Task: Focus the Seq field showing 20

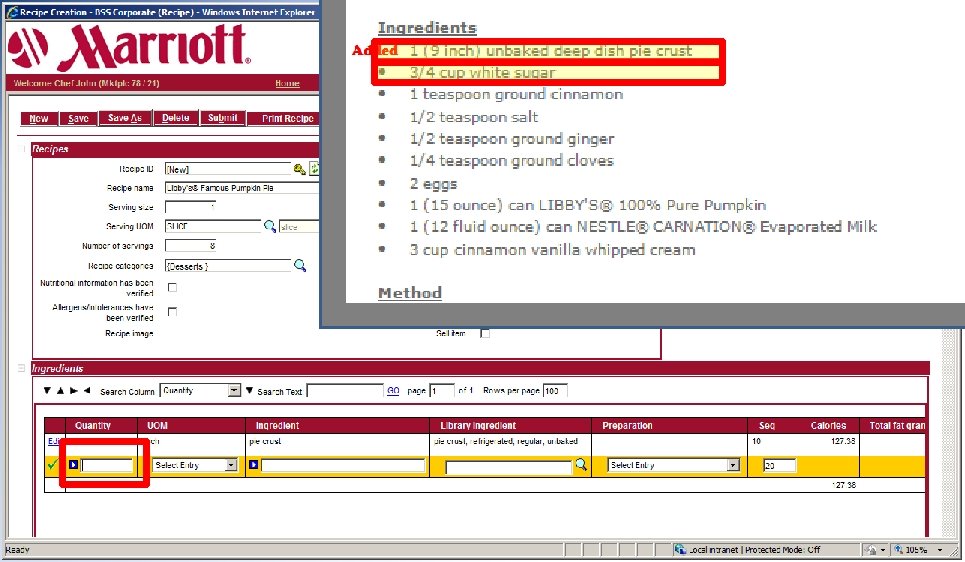Action: pyautogui.click(x=779, y=465)
